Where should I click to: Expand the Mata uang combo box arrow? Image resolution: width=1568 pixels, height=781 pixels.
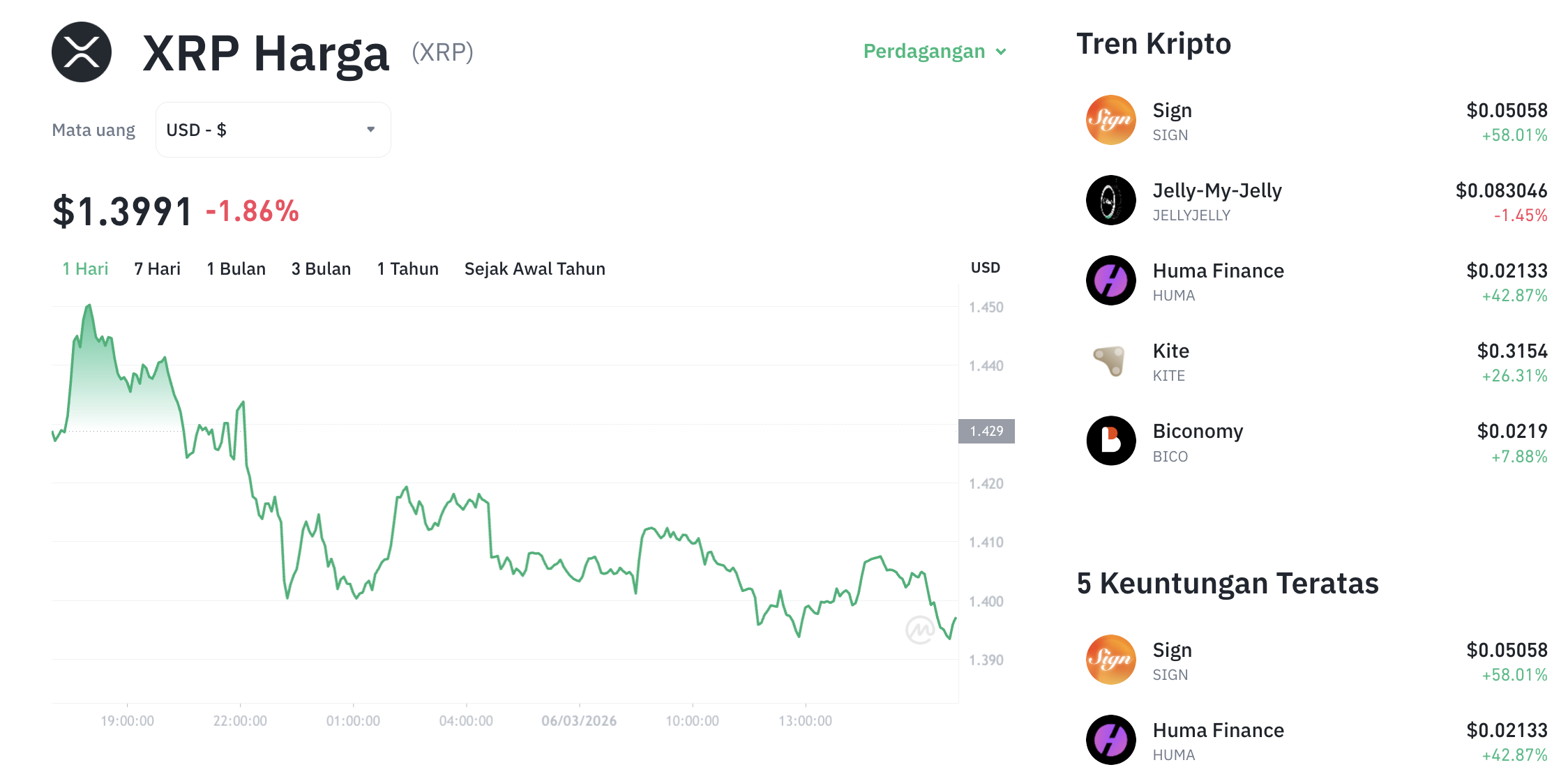tap(372, 129)
